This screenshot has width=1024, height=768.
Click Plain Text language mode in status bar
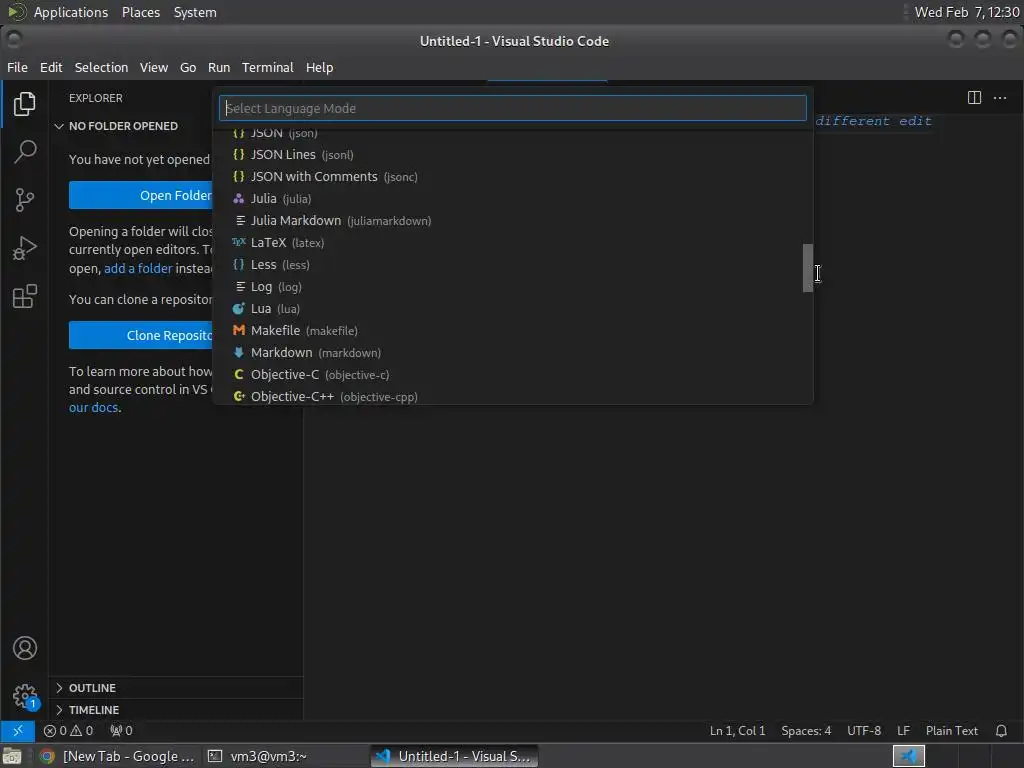(x=952, y=731)
